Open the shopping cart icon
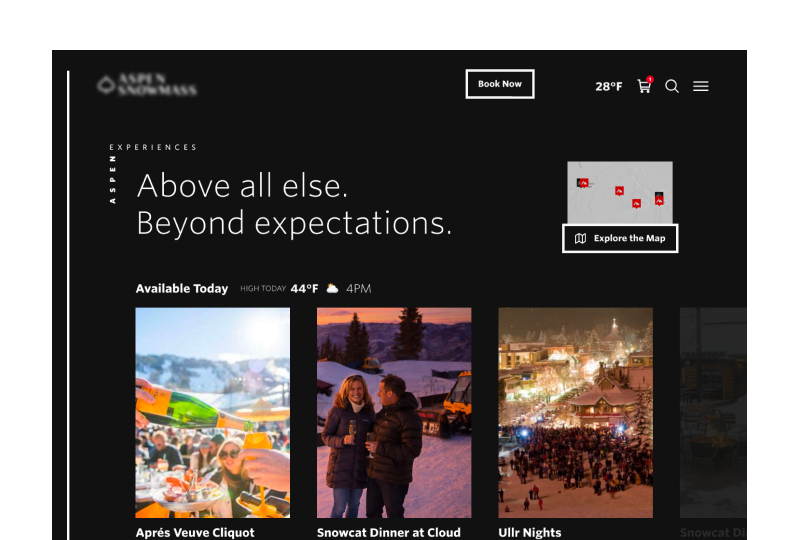 pos(644,86)
